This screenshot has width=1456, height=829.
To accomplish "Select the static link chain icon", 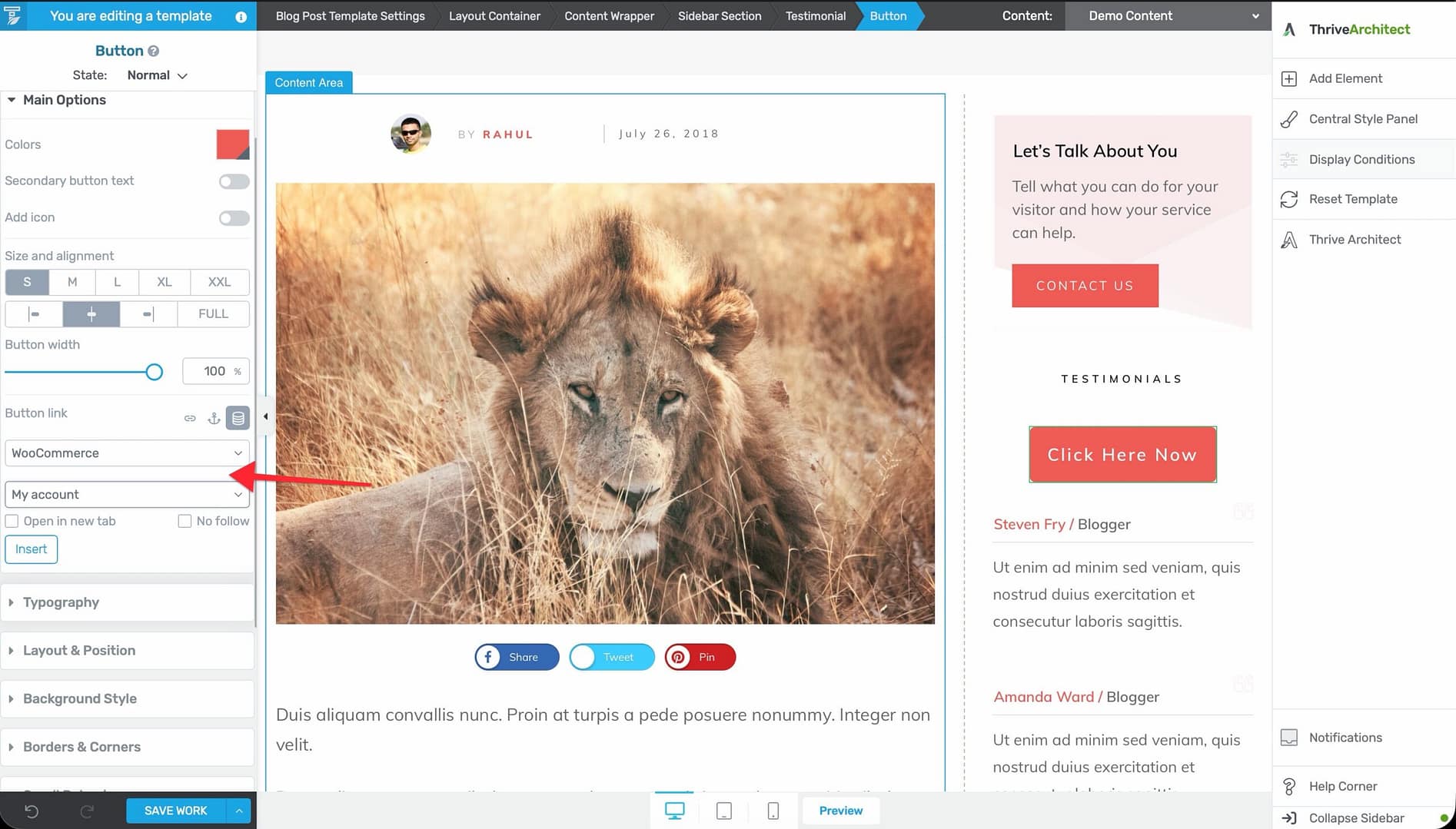I will 190,418.
